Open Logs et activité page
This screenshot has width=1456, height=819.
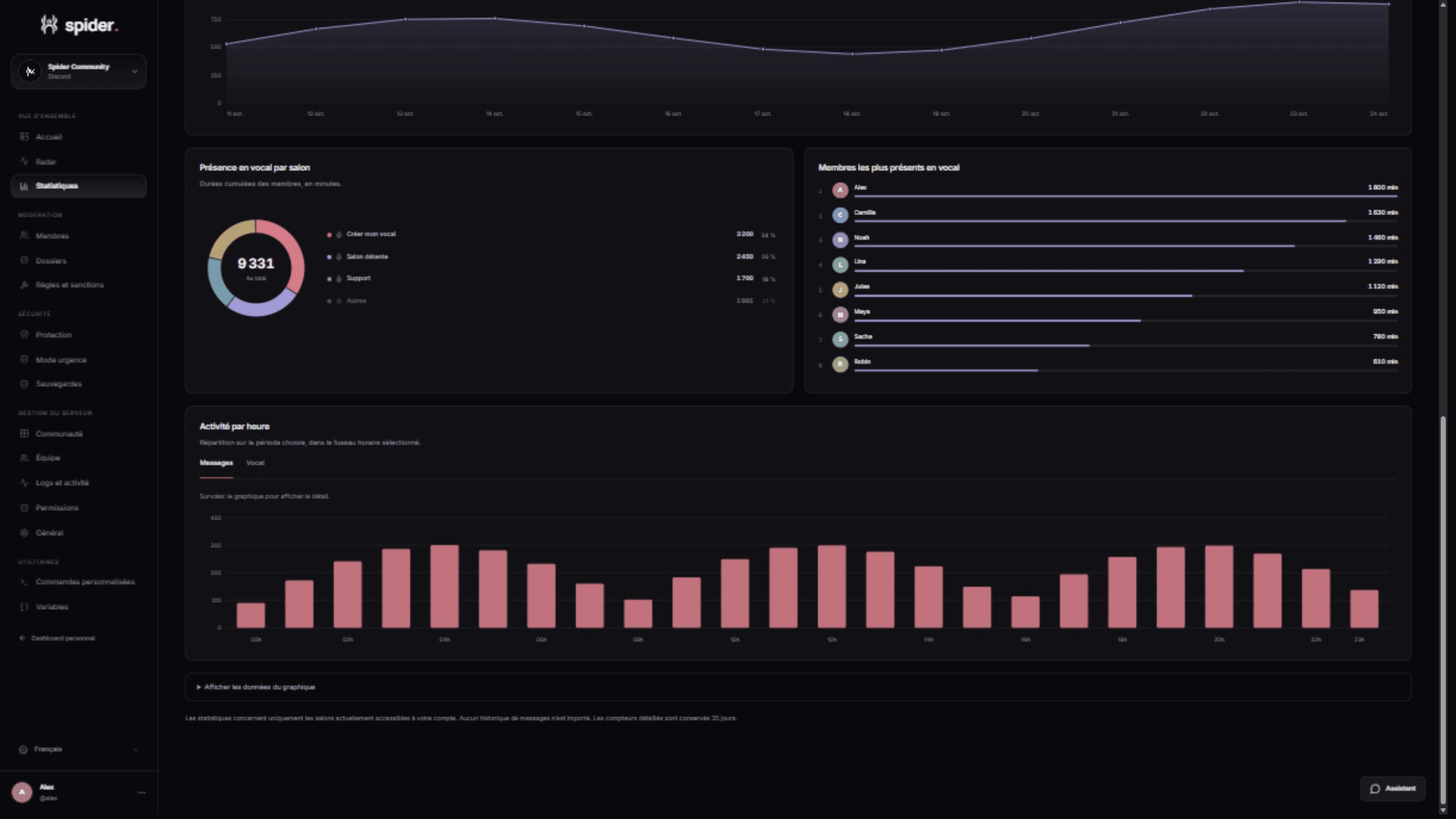[x=78, y=483]
